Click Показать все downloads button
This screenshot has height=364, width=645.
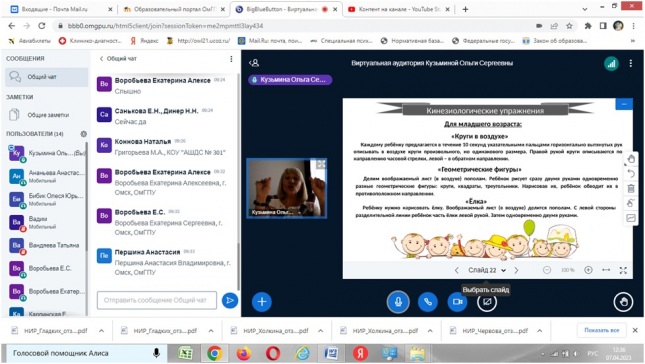point(601,330)
